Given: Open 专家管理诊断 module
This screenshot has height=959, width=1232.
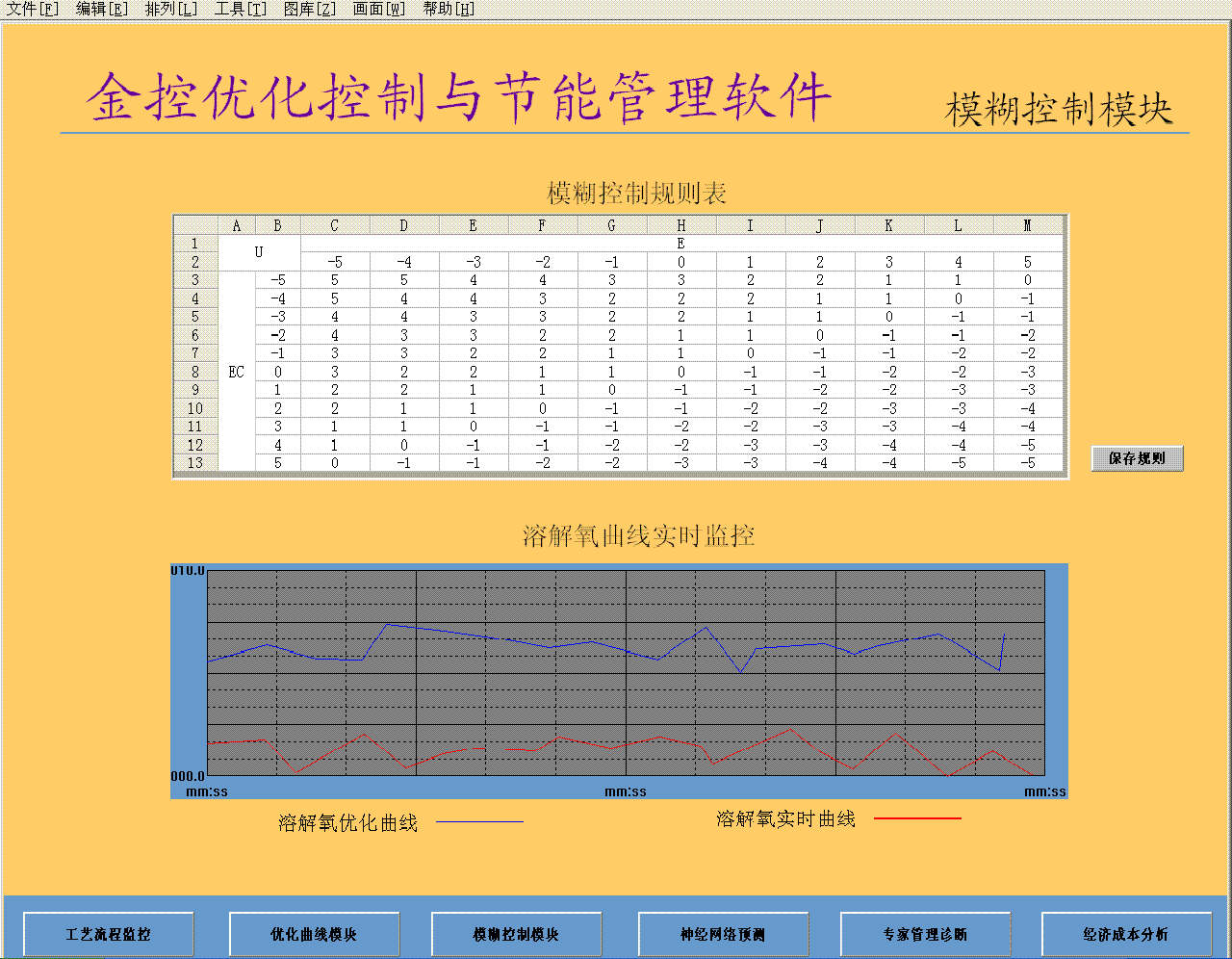Looking at the screenshot, I should coord(925,934).
